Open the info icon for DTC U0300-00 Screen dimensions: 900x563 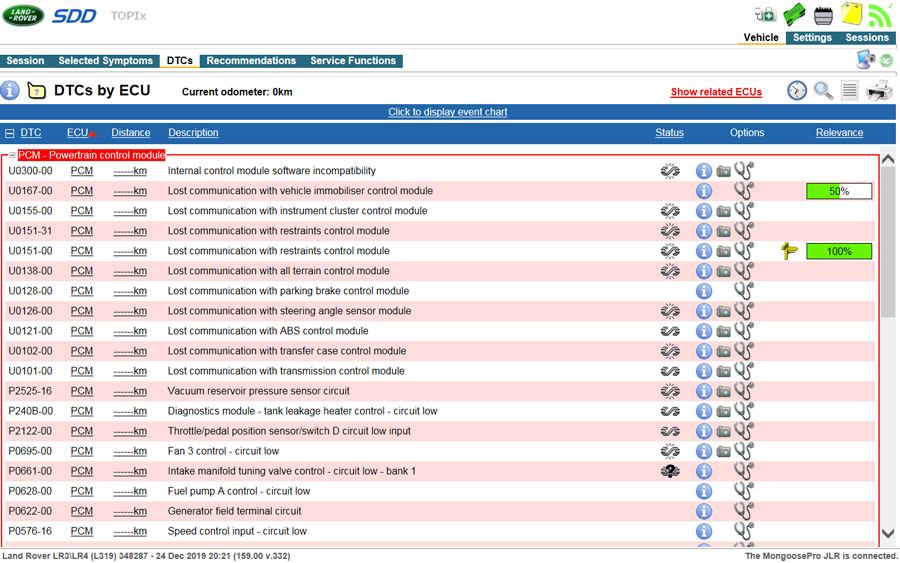tap(703, 171)
